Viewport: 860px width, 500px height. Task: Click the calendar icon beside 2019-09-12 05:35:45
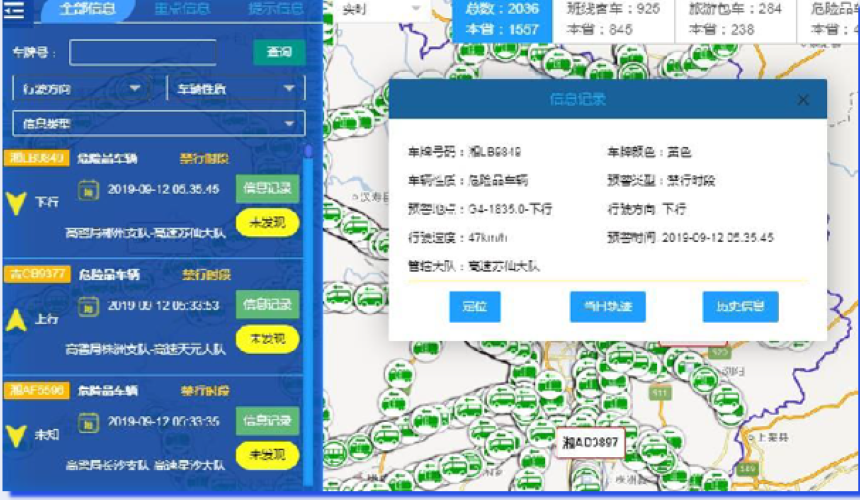click(x=88, y=190)
